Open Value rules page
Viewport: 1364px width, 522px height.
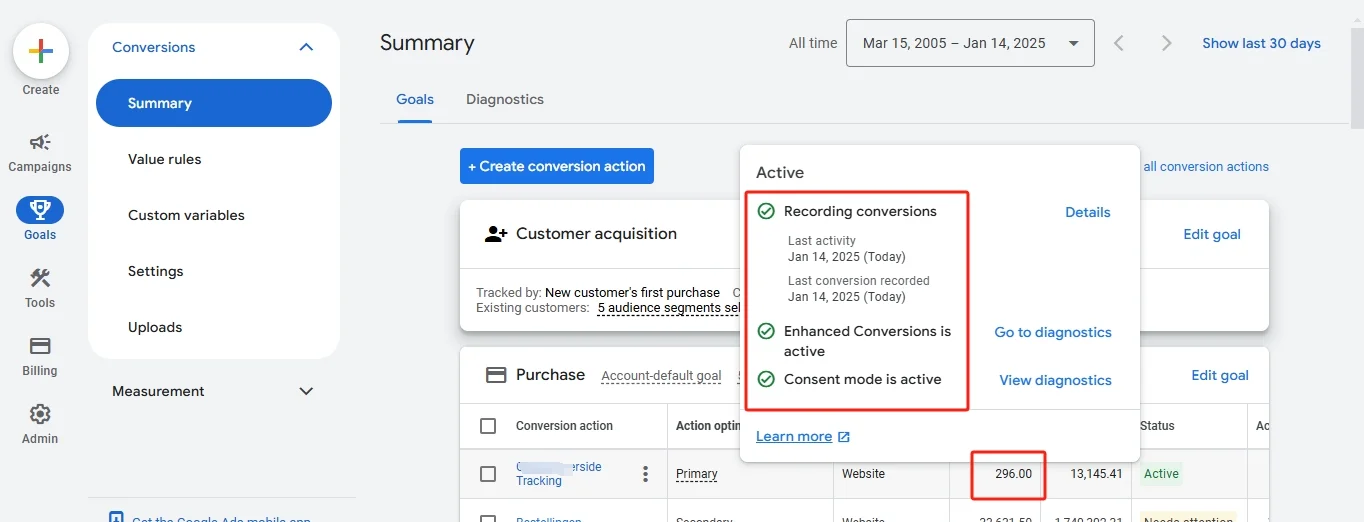point(164,159)
